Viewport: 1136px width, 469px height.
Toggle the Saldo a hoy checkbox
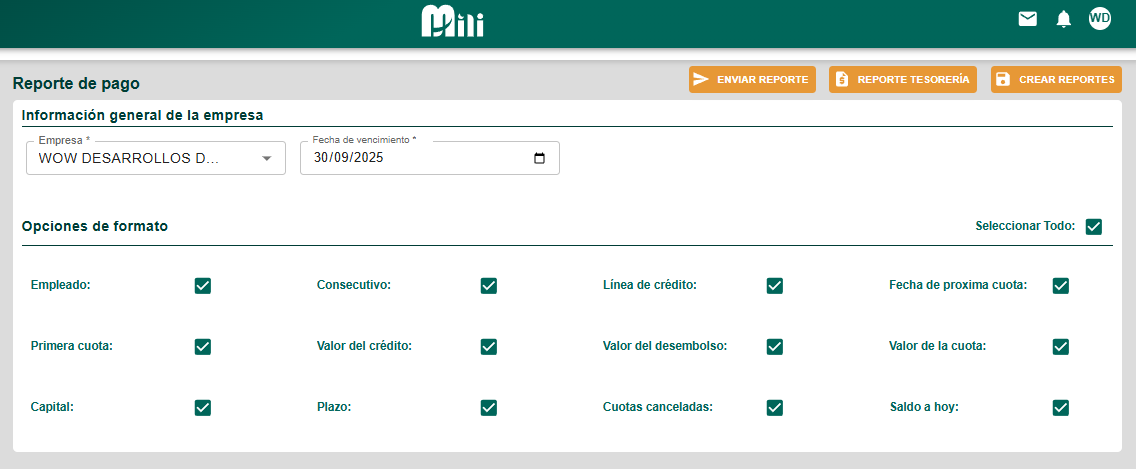pos(1061,408)
